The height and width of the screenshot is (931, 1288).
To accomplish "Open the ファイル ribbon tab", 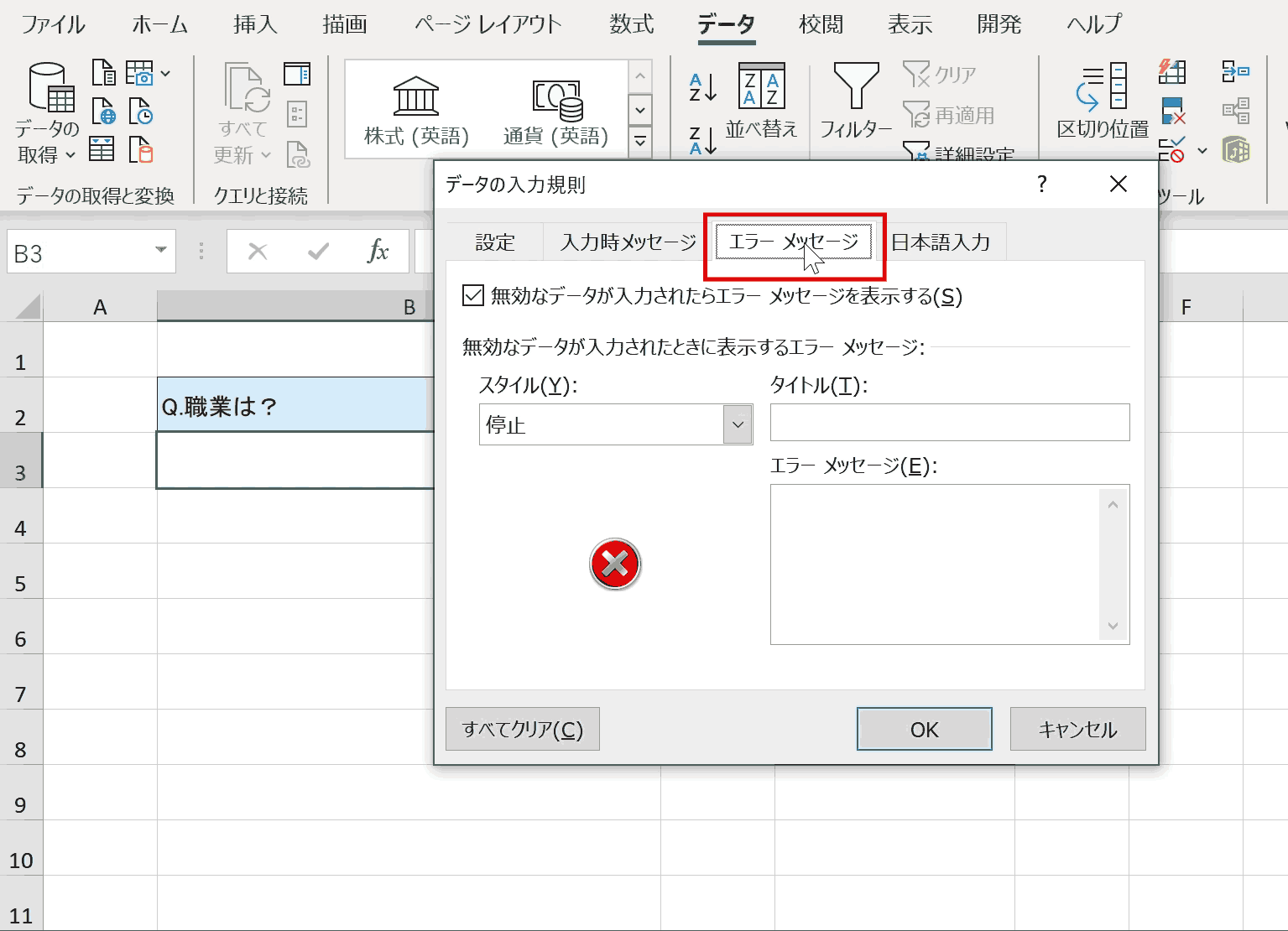I will (x=53, y=24).
